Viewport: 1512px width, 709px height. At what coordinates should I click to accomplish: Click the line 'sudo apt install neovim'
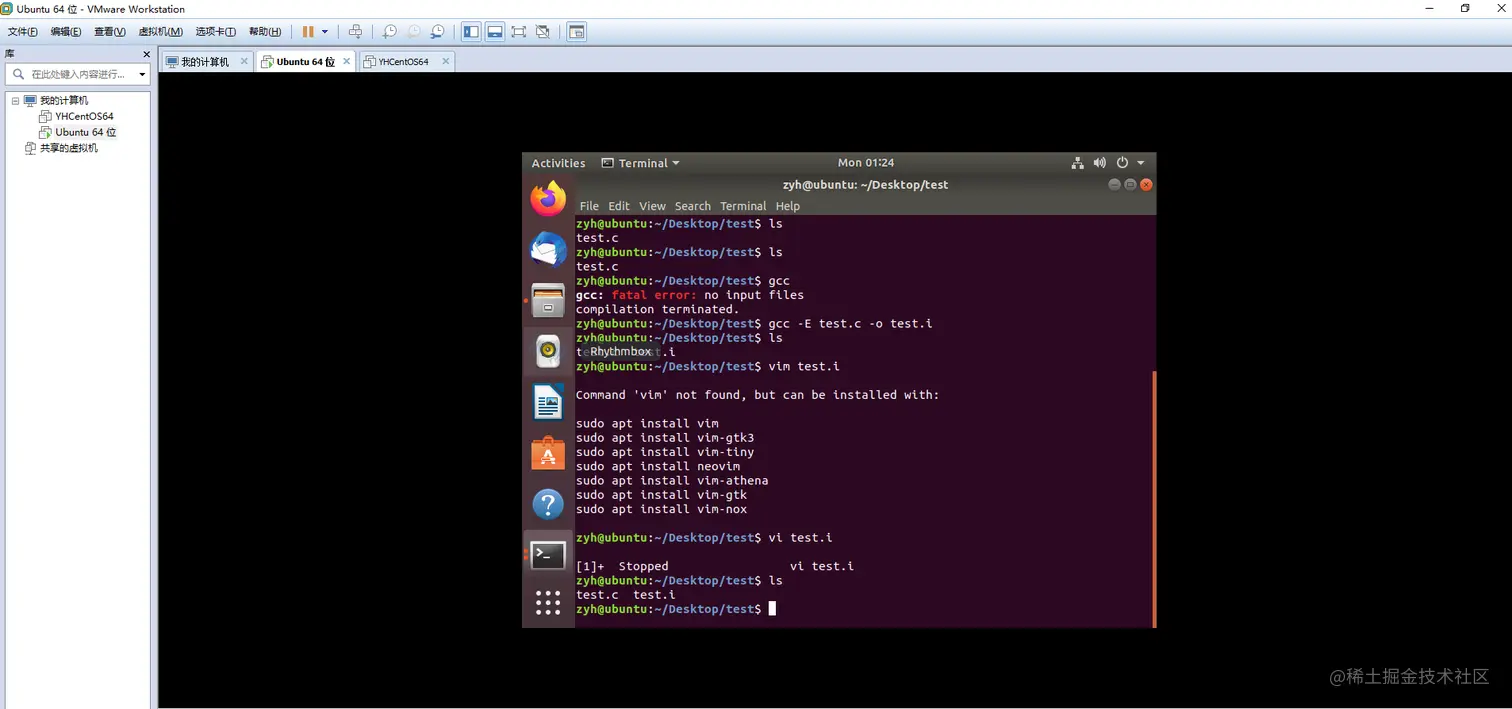coord(658,466)
